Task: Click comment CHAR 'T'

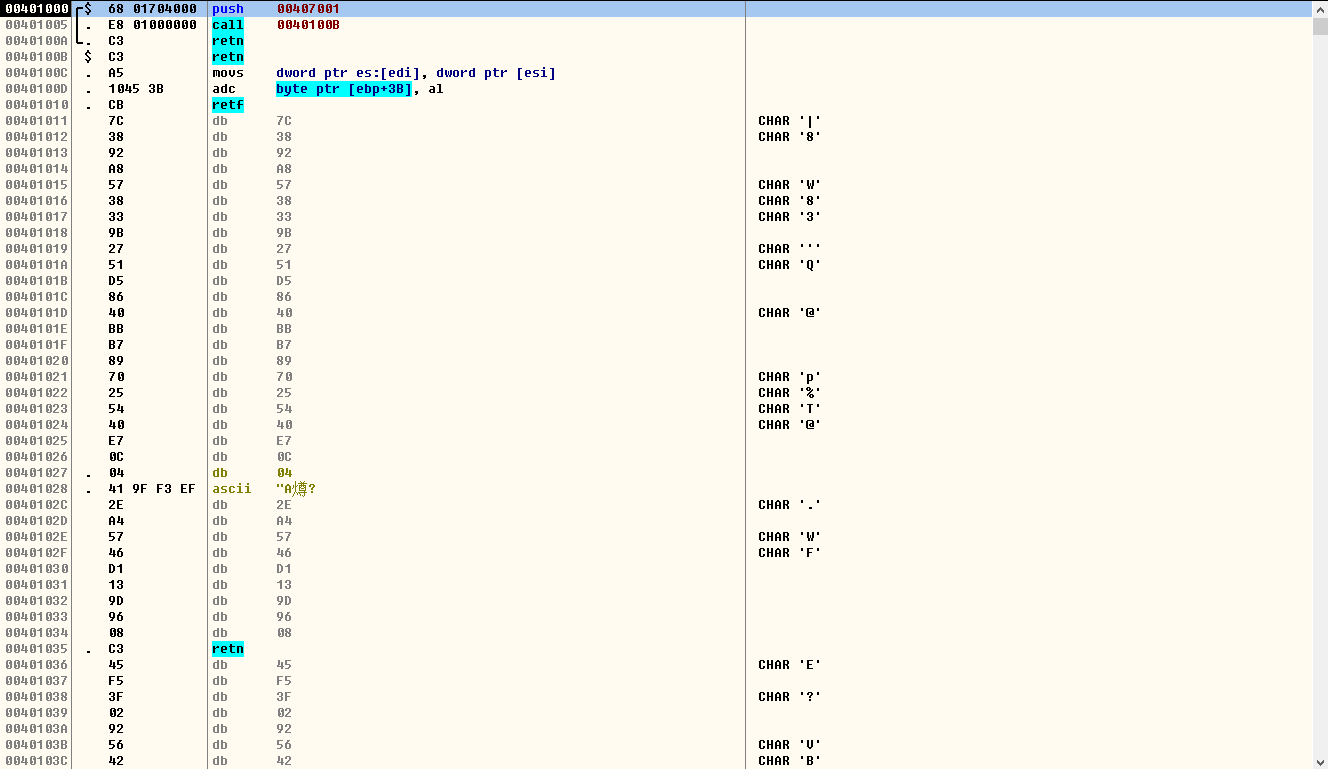Action: [789, 409]
